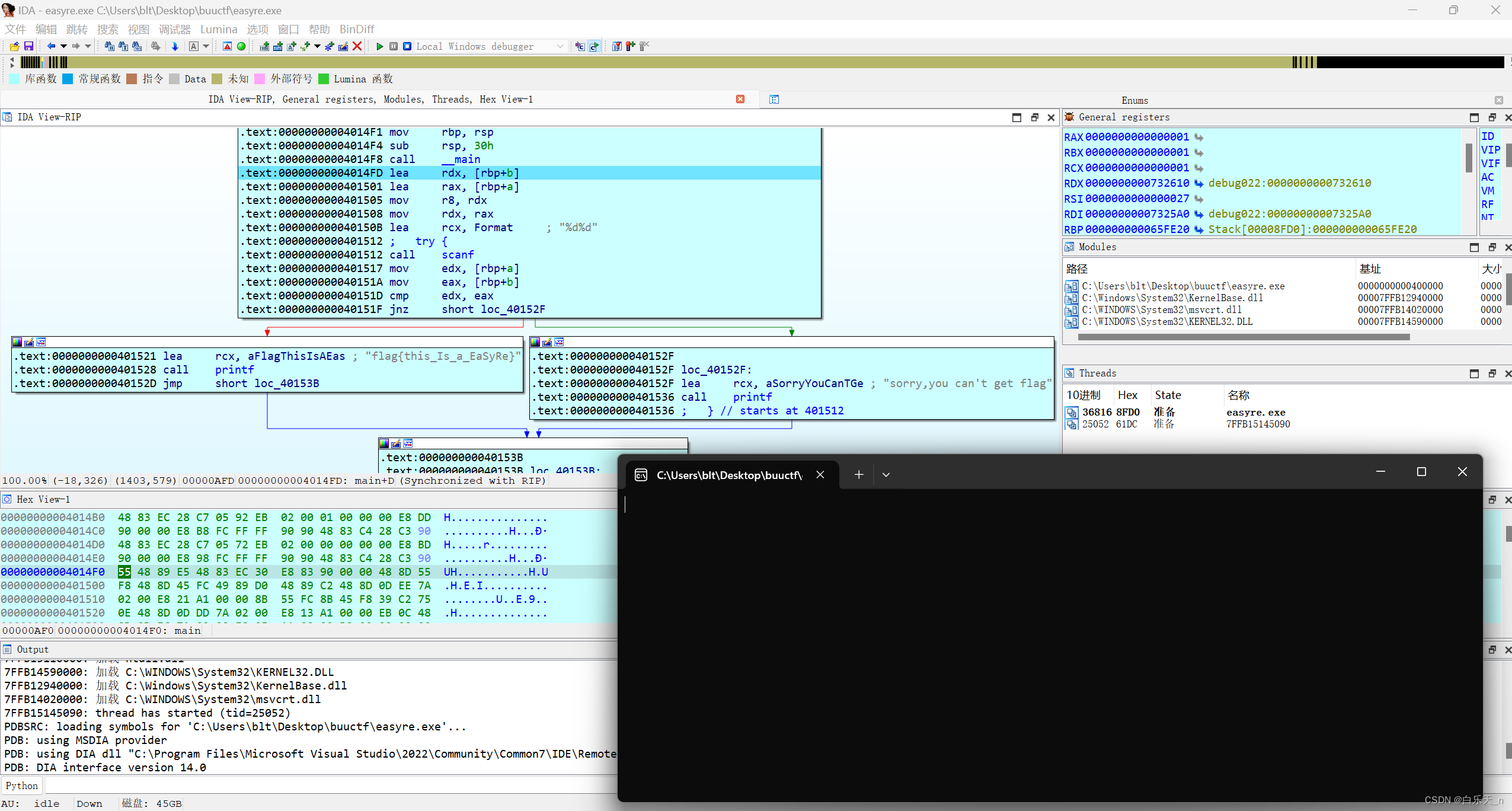1512x811 pixels.
Task: Open the 视图 menu
Action: pyautogui.click(x=139, y=29)
